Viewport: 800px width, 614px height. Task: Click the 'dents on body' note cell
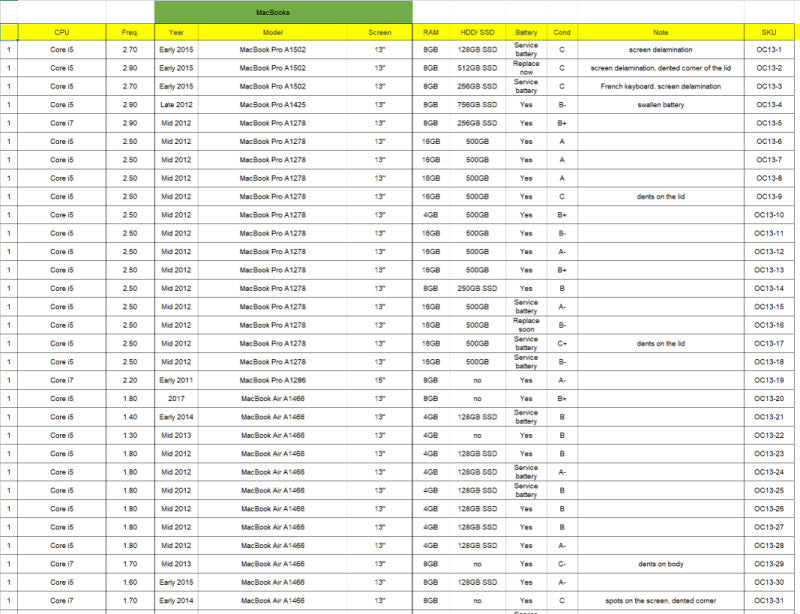point(661,564)
